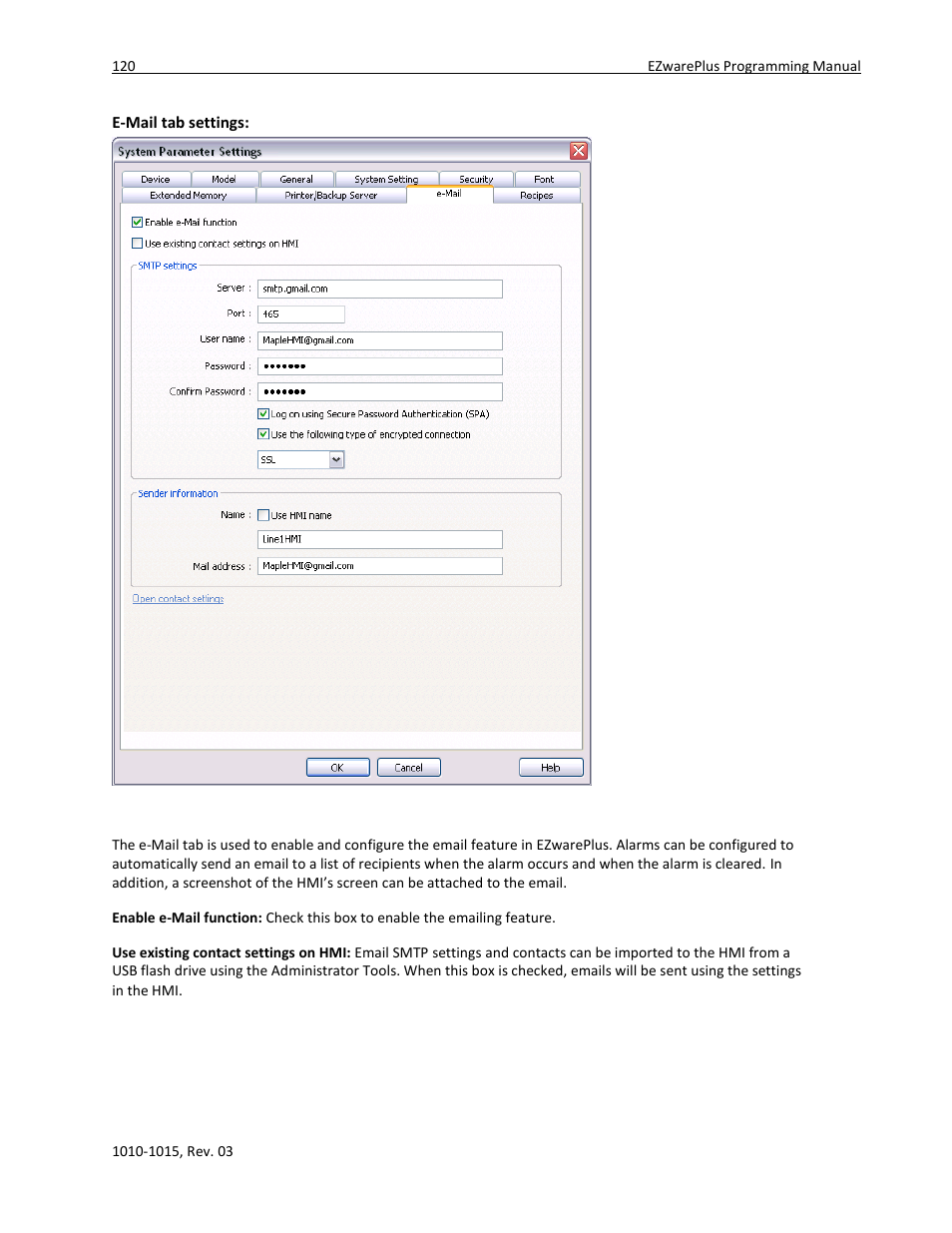Click the Mail address field
The image size is (952, 1233).
(380, 566)
